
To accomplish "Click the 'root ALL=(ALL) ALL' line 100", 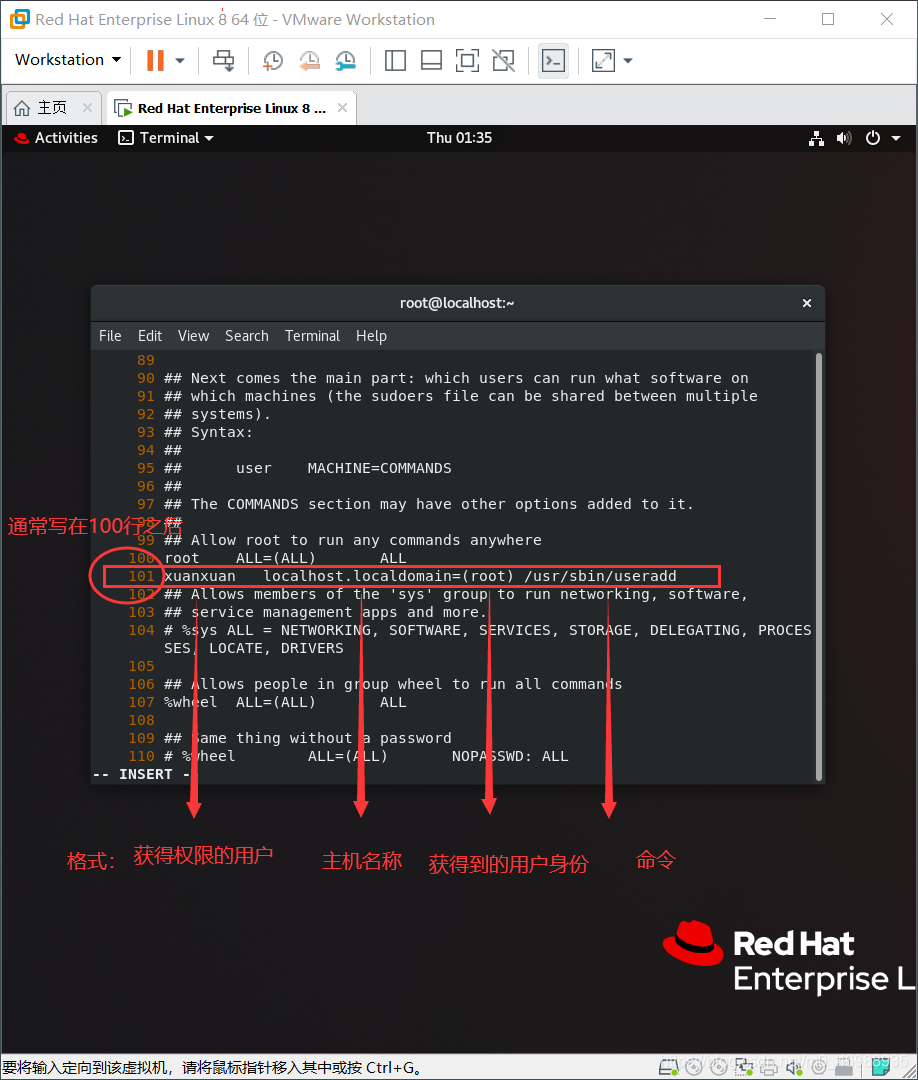I will (x=285, y=558).
